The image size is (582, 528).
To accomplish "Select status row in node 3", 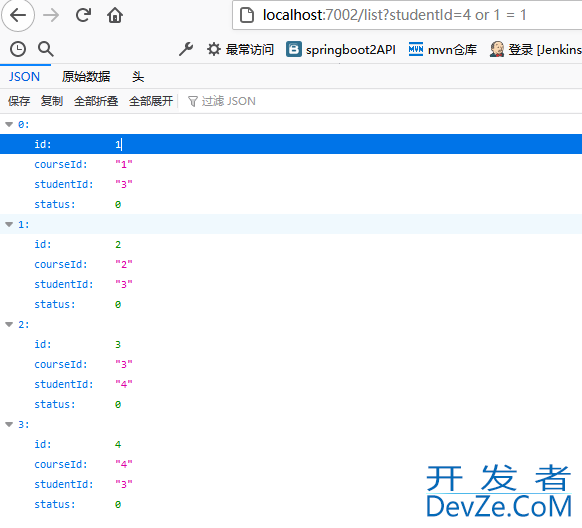I will (x=291, y=505).
